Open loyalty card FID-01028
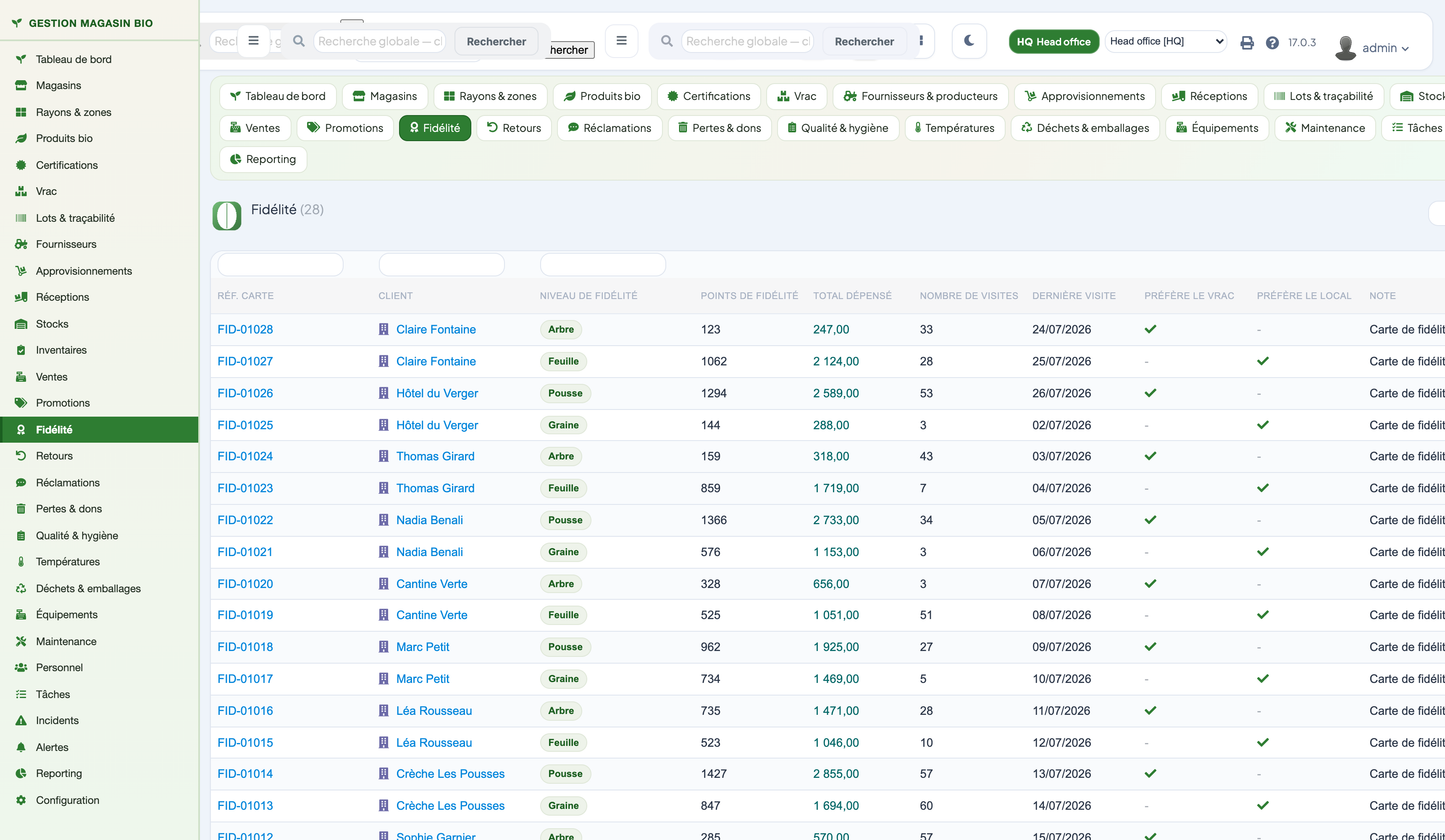Screen dimensions: 1445x840 pos(245,329)
